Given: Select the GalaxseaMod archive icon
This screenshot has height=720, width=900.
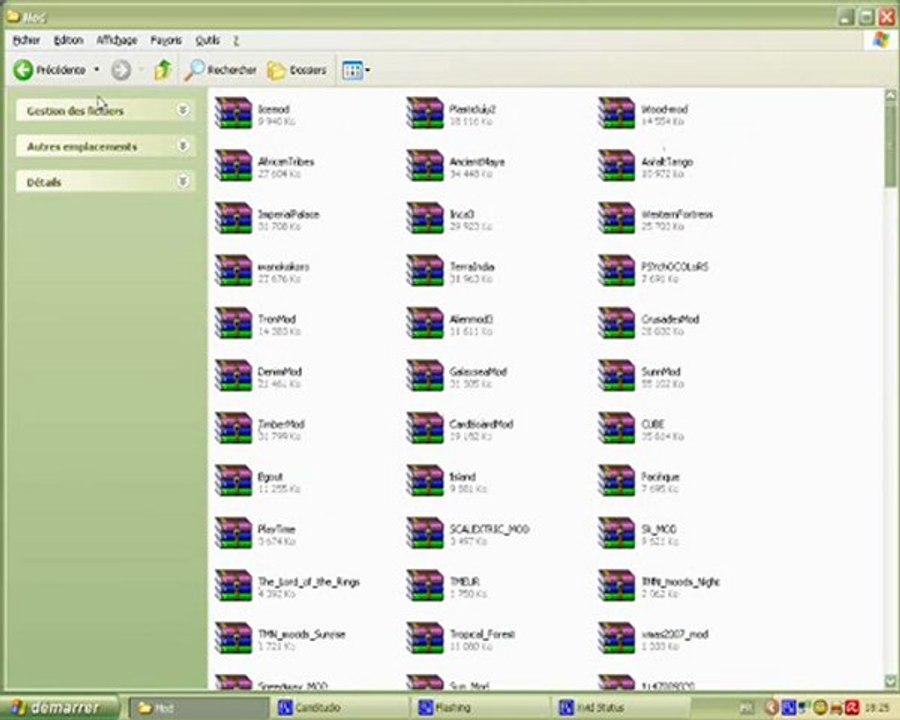Looking at the screenshot, I should 425,376.
